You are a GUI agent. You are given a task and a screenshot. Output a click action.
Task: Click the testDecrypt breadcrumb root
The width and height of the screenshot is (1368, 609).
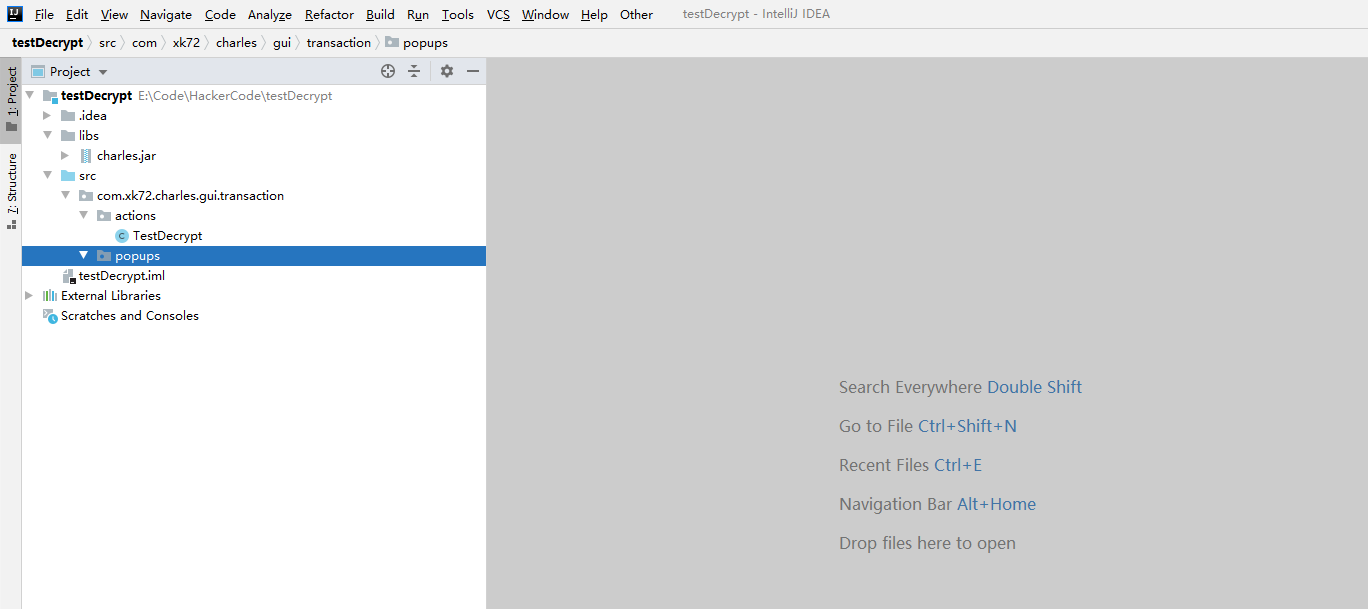point(47,43)
